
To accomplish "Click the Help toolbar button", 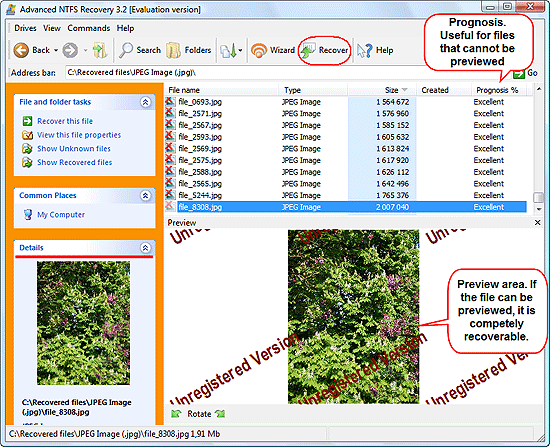I will tap(375, 50).
